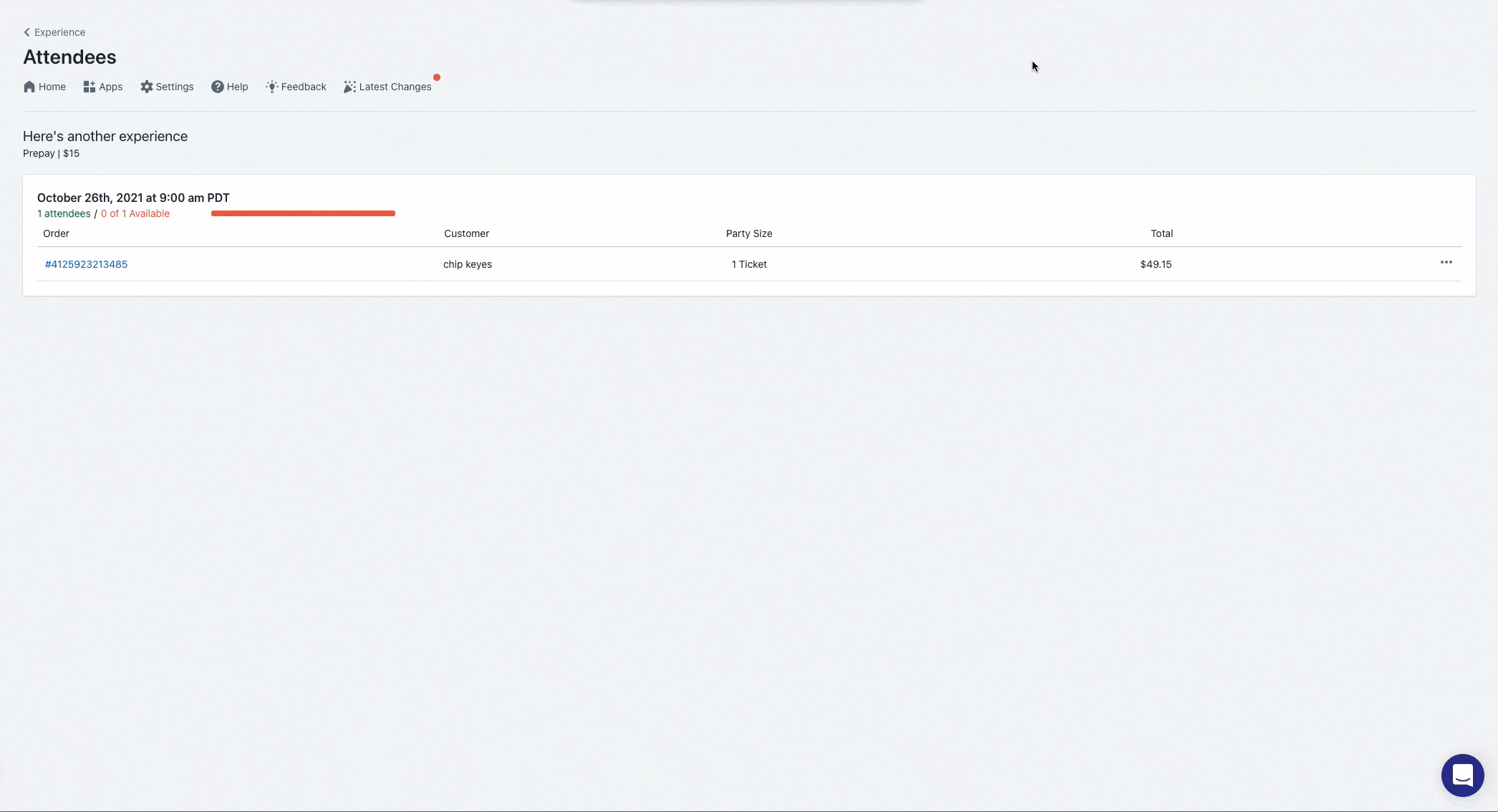Click the Total column header
Image resolution: width=1498 pixels, height=812 pixels.
click(x=1161, y=233)
